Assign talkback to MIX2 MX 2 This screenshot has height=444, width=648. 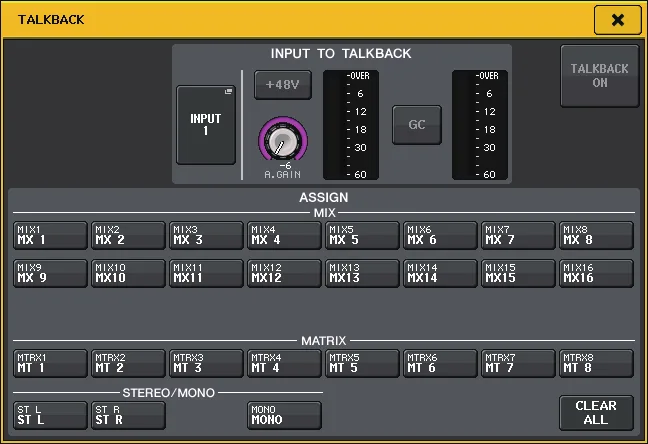(128, 235)
